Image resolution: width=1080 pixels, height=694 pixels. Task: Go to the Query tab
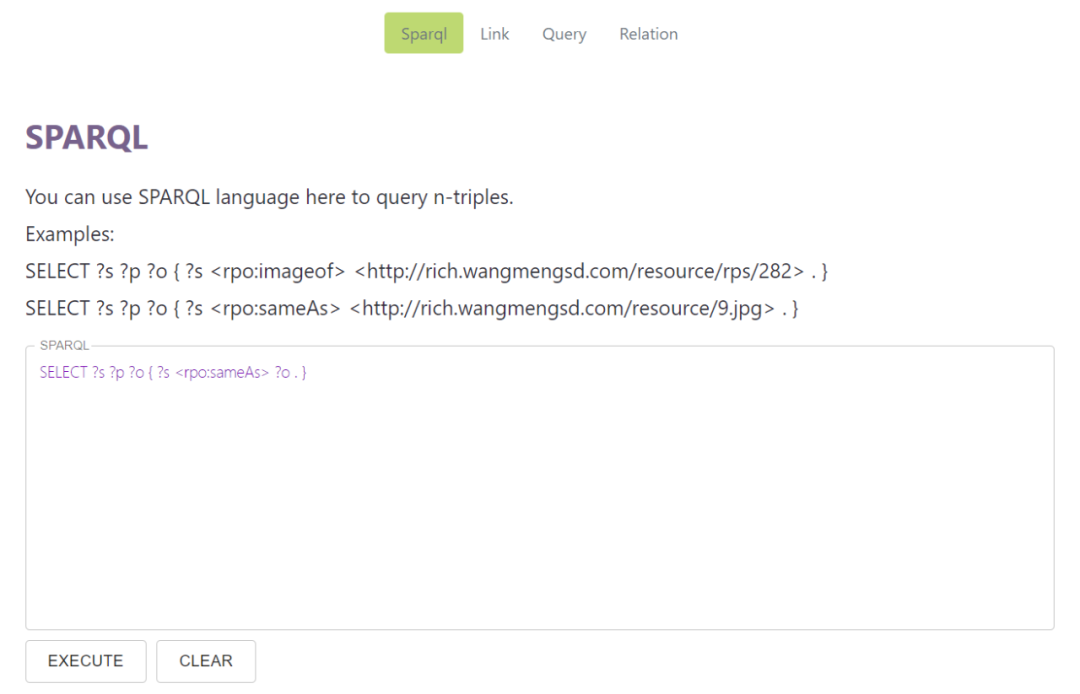tap(564, 34)
